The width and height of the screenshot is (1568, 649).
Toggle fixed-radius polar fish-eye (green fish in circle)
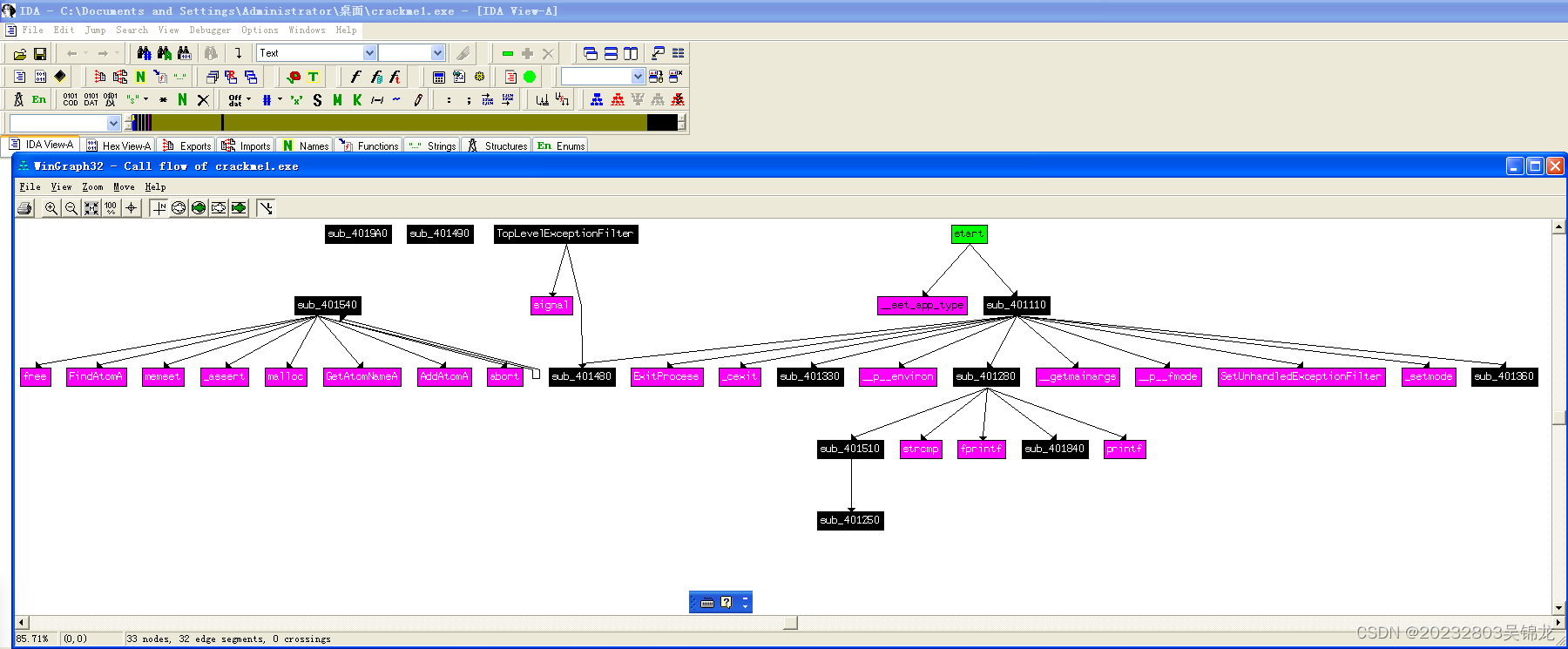(x=199, y=207)
